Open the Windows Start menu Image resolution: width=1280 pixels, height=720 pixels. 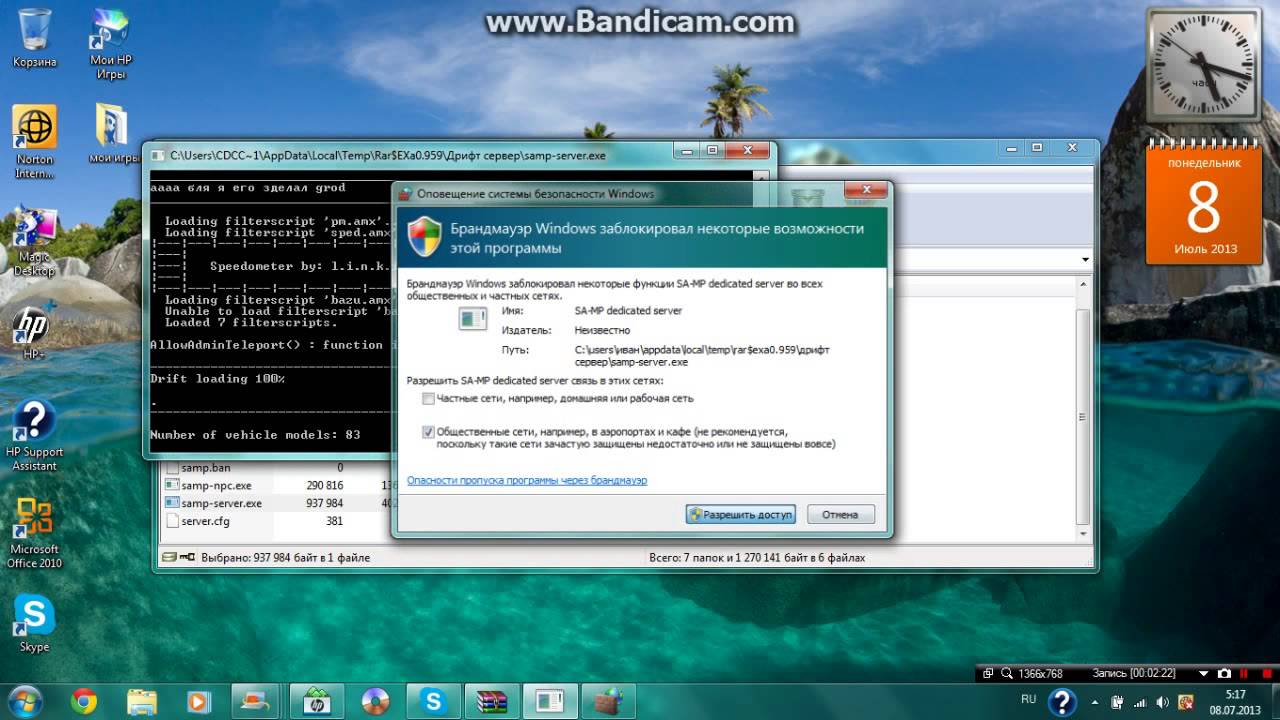(24, 701)
